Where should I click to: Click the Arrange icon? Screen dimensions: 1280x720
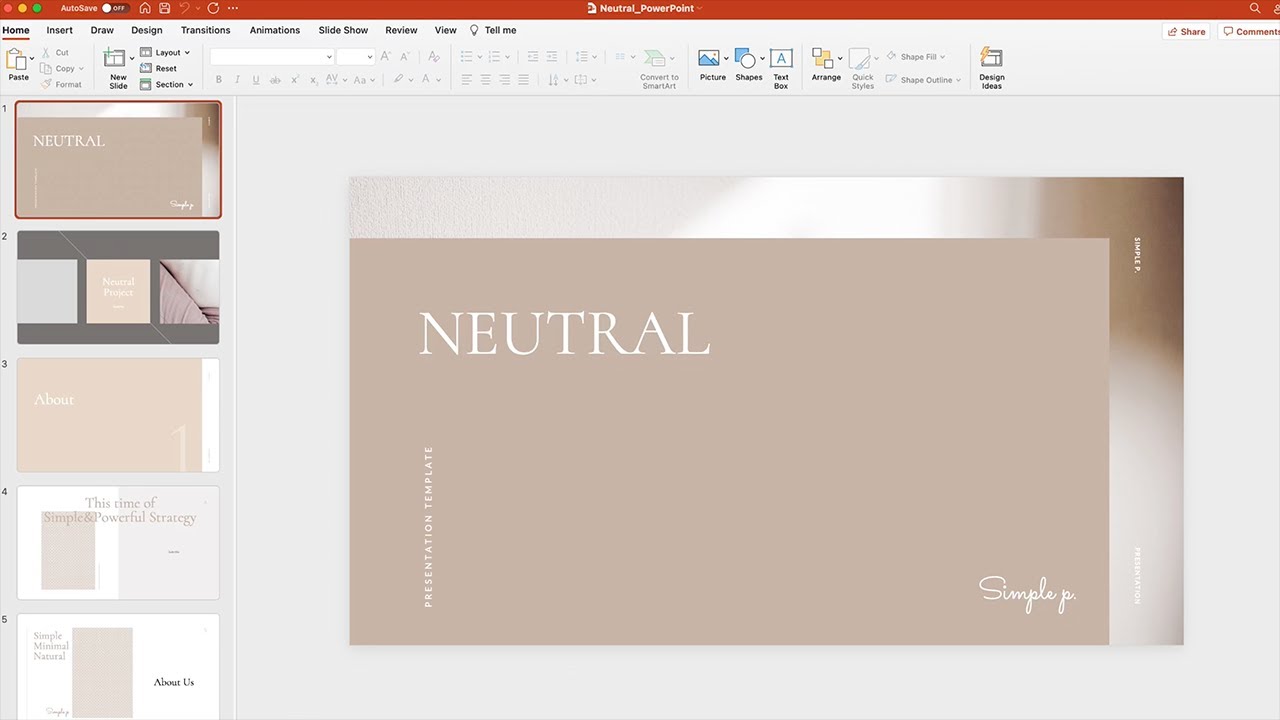[822, 58]
